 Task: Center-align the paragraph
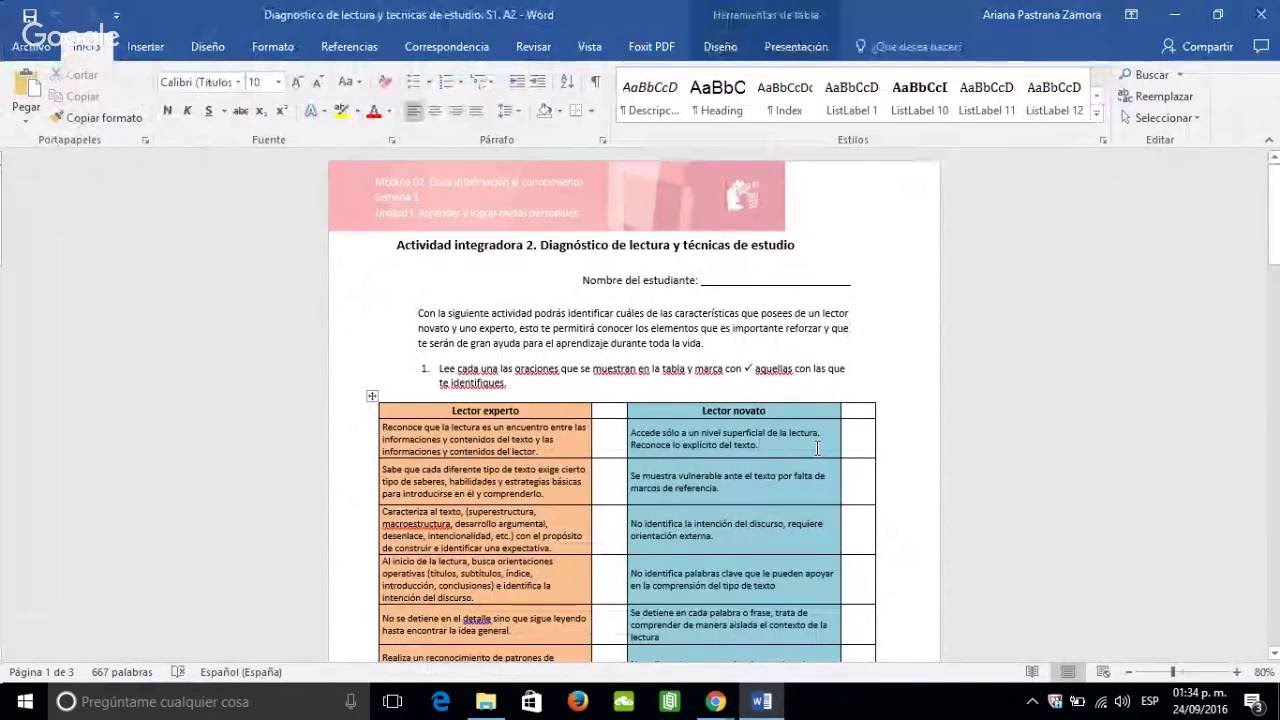(434, 111)
